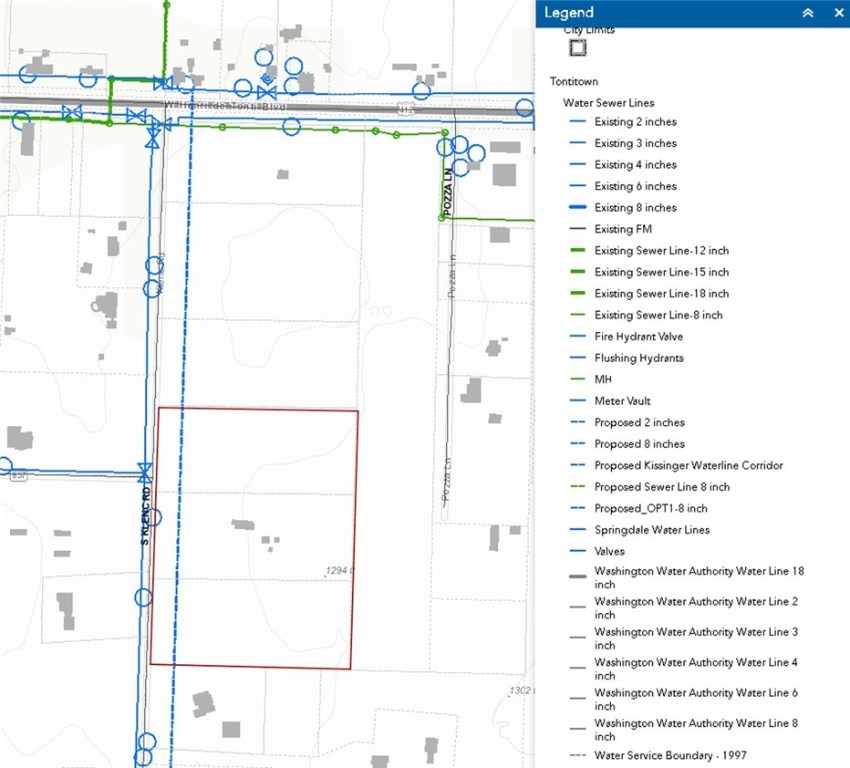This screenshot has width=850, height=768.
Task: Click the Water Service Boundary - 1997 entry
Action: pyautogui.click(x=670, y=756)
